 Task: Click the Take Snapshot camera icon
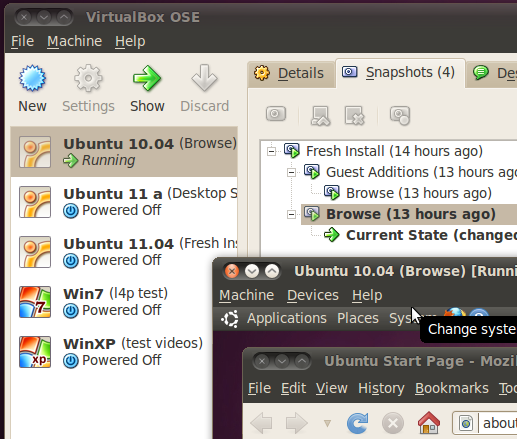click(x=276, y=114)
